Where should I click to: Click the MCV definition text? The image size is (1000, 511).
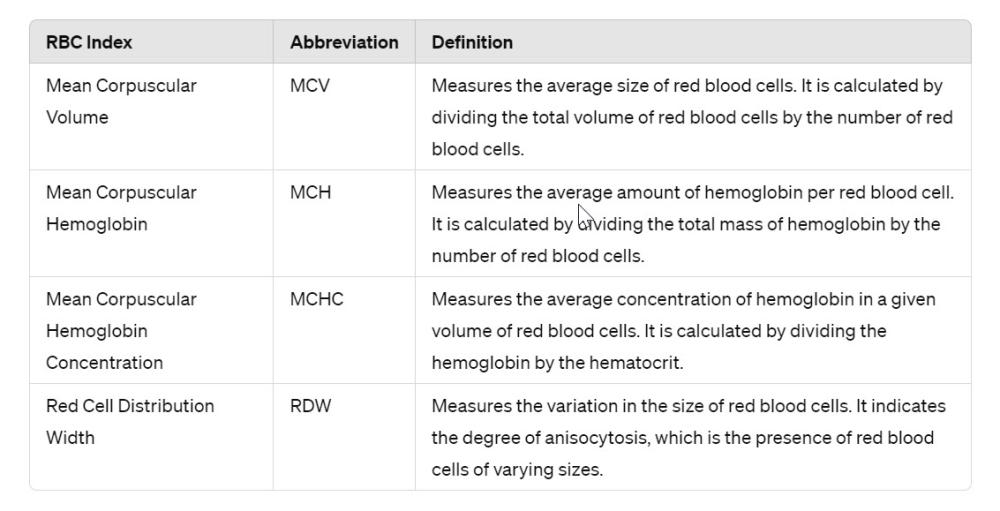[x=692, y=117]
